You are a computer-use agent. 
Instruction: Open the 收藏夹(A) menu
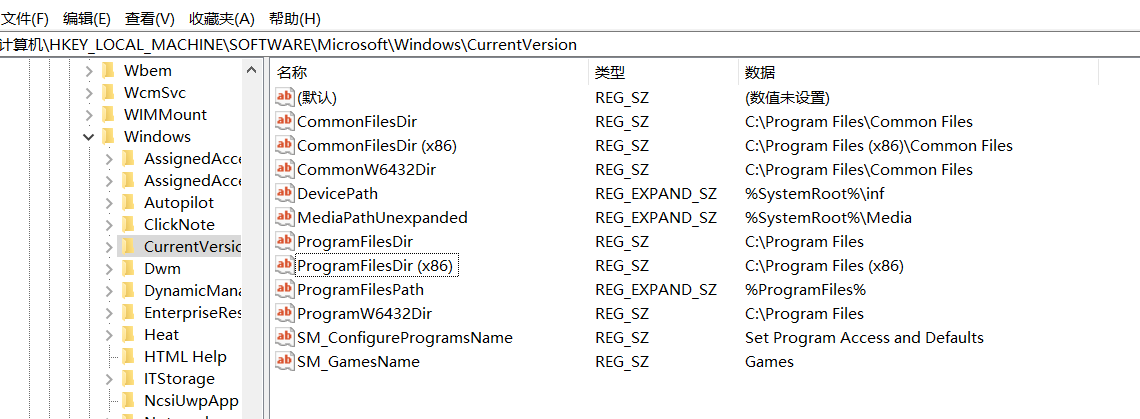coord(222,18)
